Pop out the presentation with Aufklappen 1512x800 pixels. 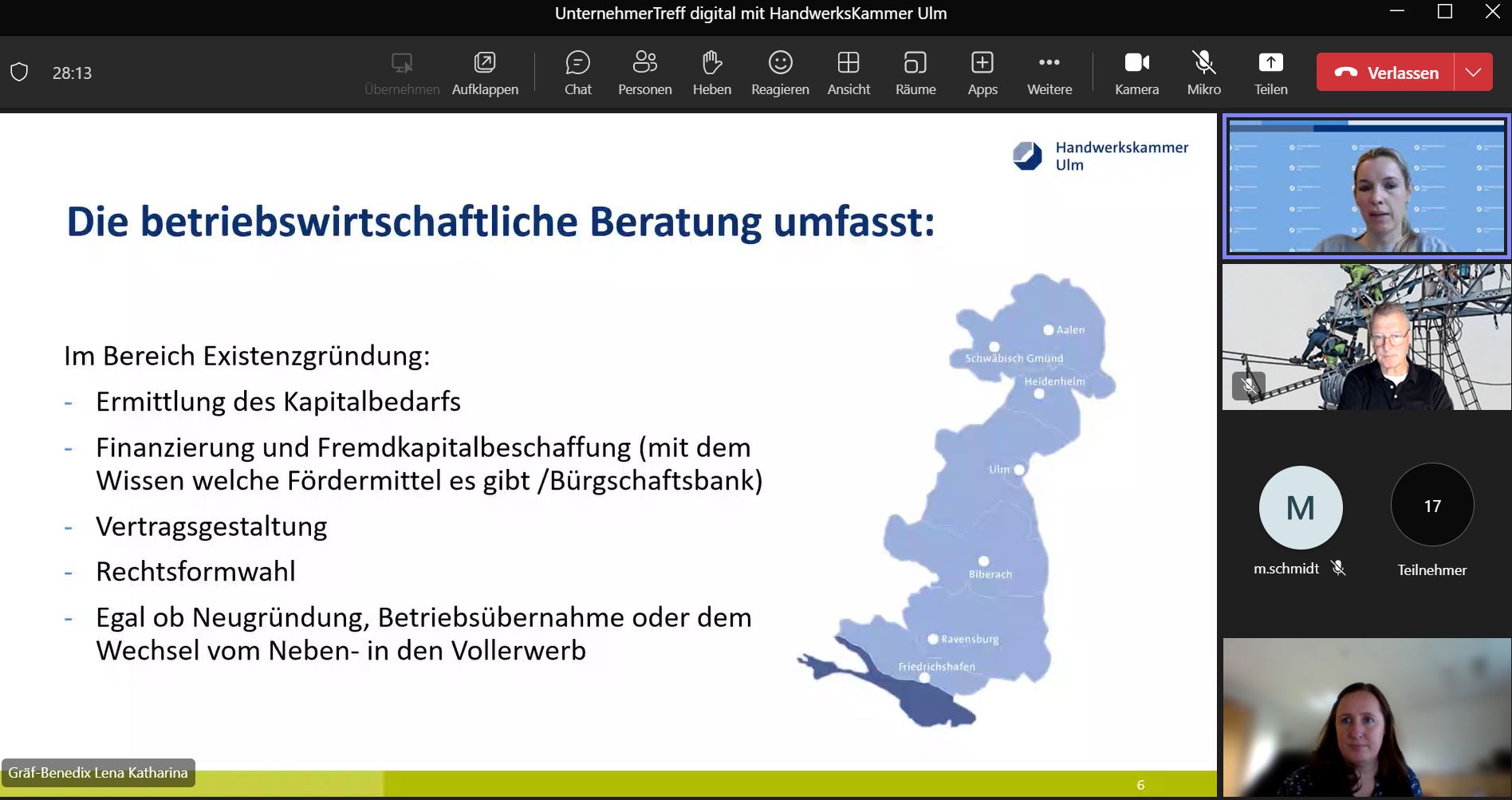(485, 73)
